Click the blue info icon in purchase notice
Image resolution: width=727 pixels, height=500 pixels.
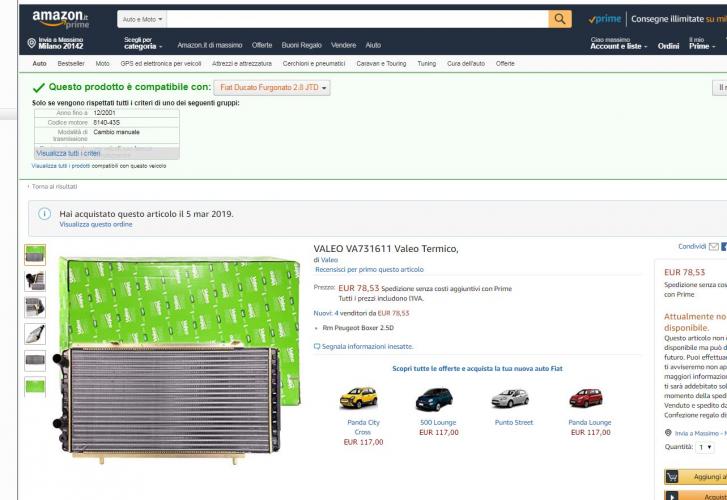click(44, 214)
